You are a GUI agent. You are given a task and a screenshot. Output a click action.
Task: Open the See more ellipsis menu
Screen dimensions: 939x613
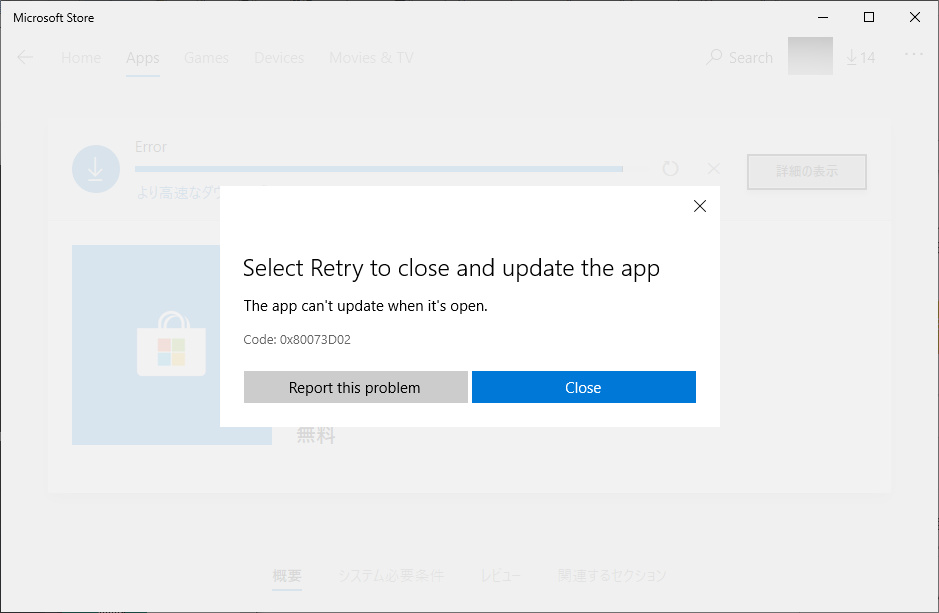click(914, 54)
